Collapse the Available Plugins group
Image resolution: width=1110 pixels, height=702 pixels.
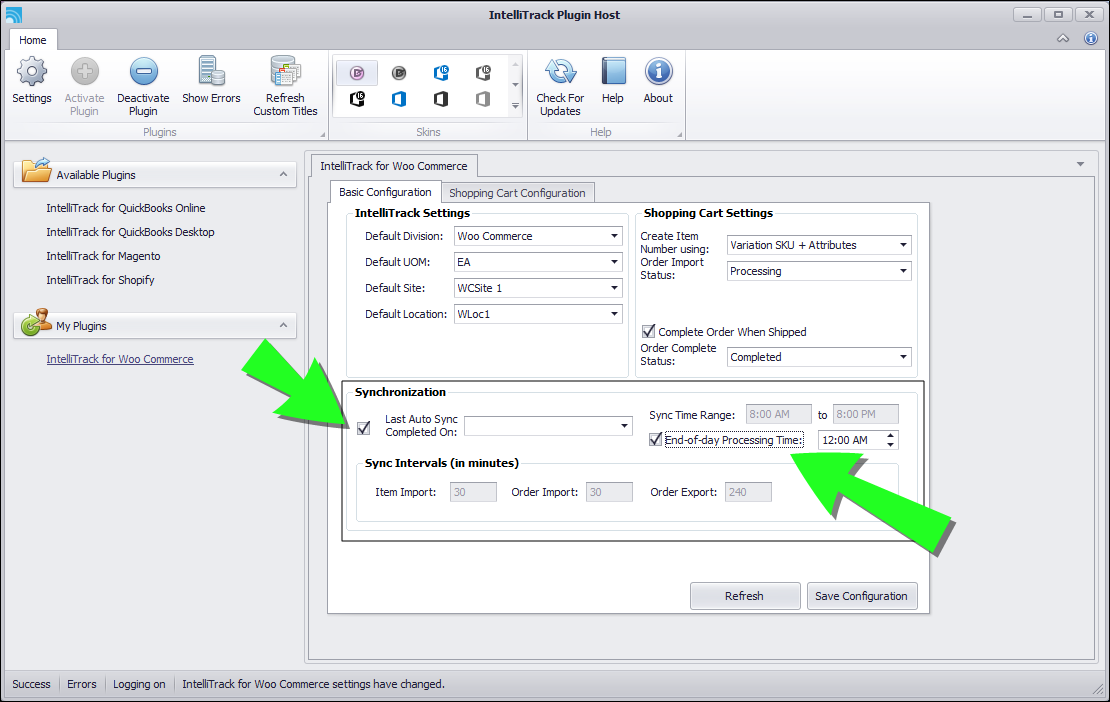click(x=283, y=174)
